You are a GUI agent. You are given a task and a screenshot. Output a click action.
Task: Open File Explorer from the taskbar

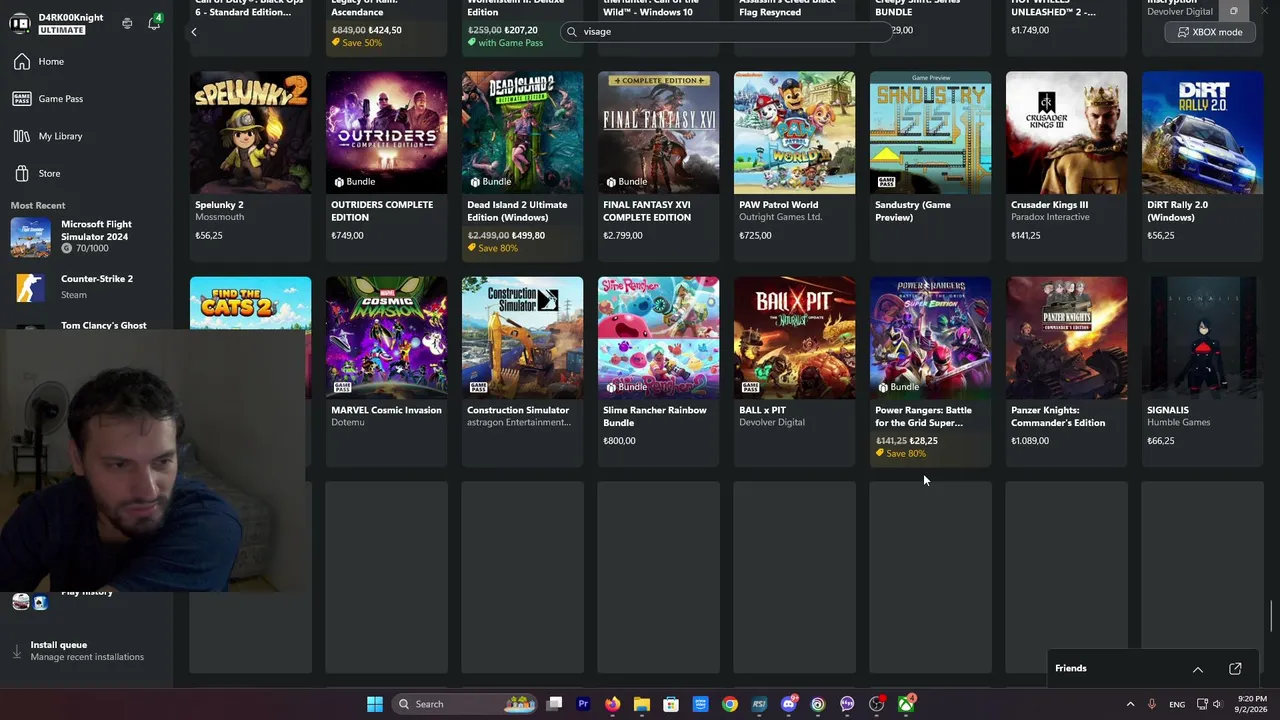click(x=642, y=704)
